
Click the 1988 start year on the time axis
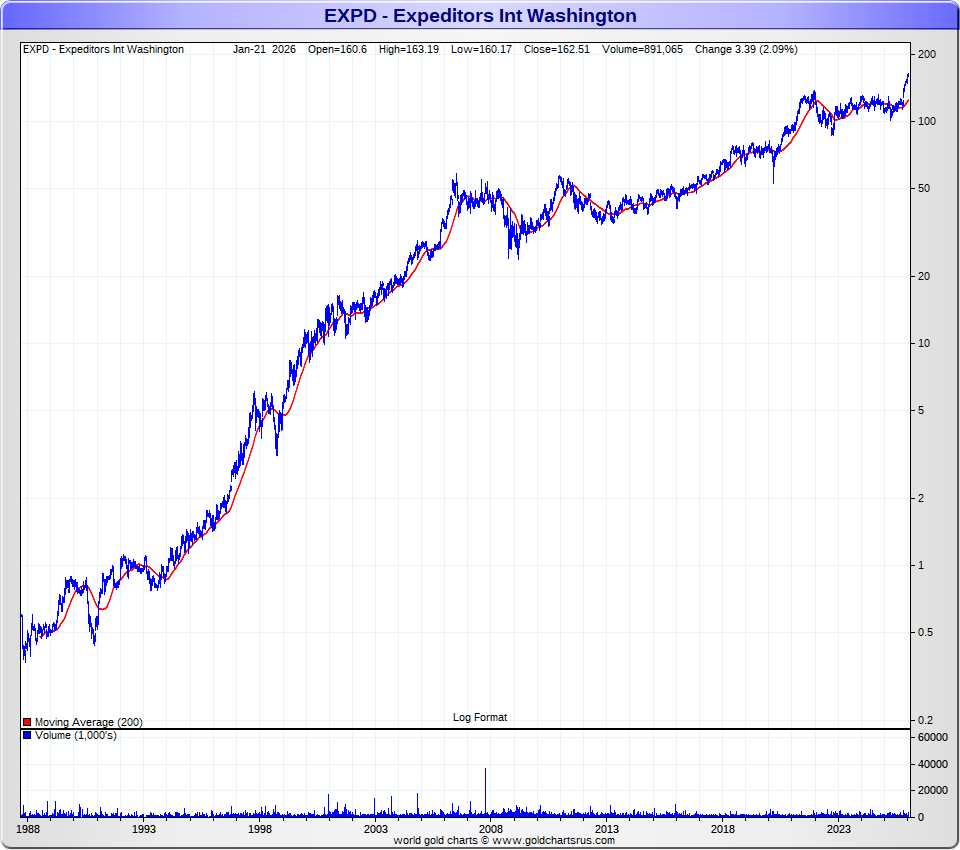[29, 829]
